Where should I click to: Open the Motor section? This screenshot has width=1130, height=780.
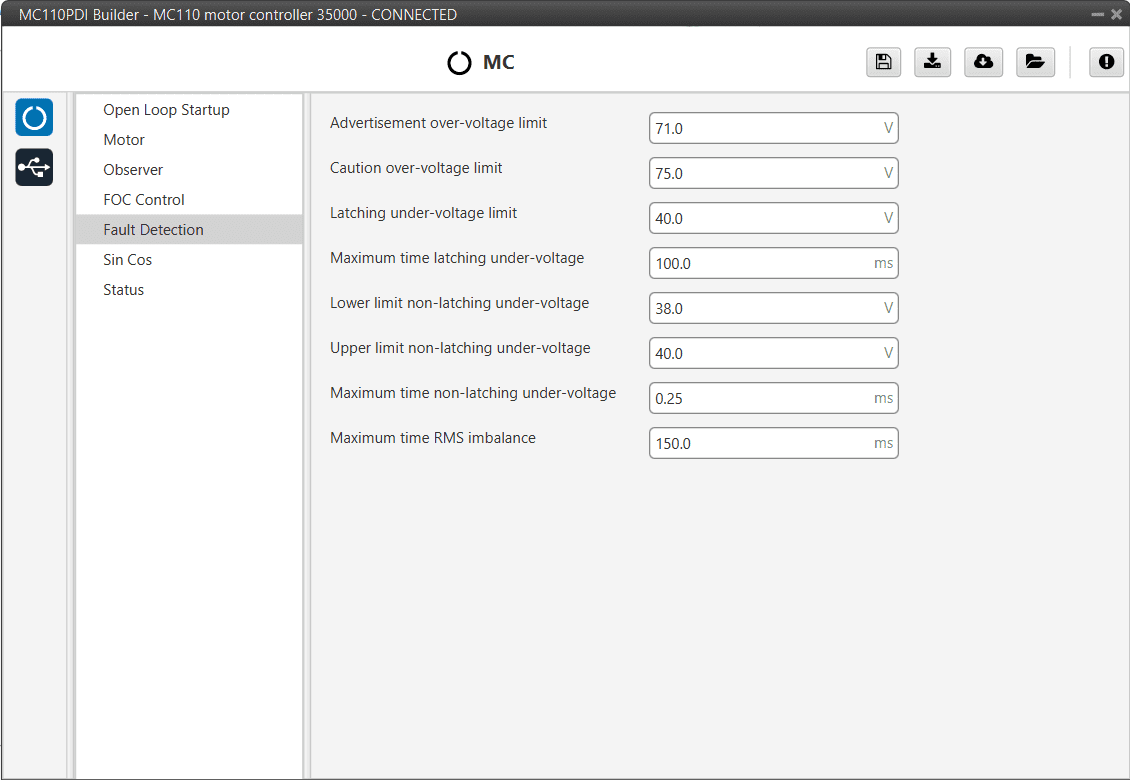click(189, 140)
